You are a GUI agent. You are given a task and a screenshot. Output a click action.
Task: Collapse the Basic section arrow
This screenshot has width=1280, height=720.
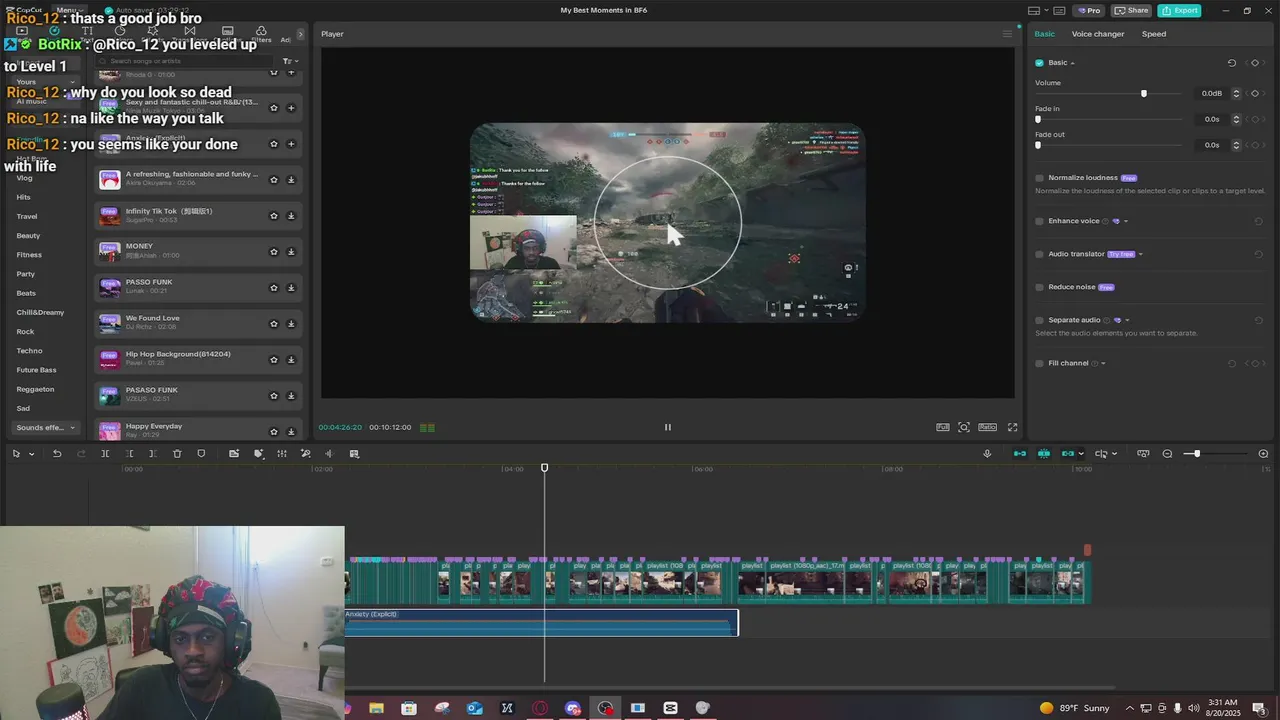1073,63
